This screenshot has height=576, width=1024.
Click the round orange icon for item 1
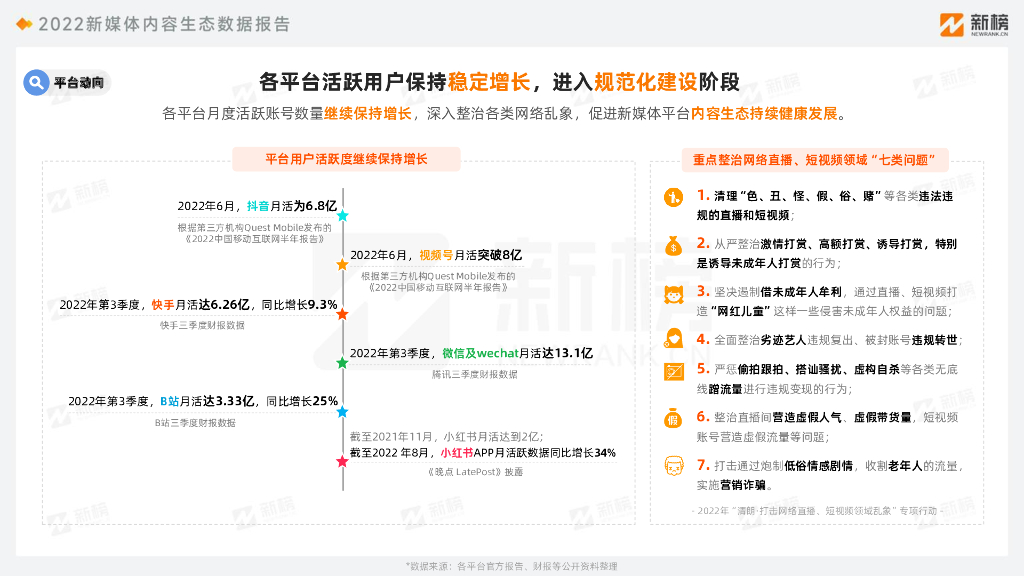[674, 196]
